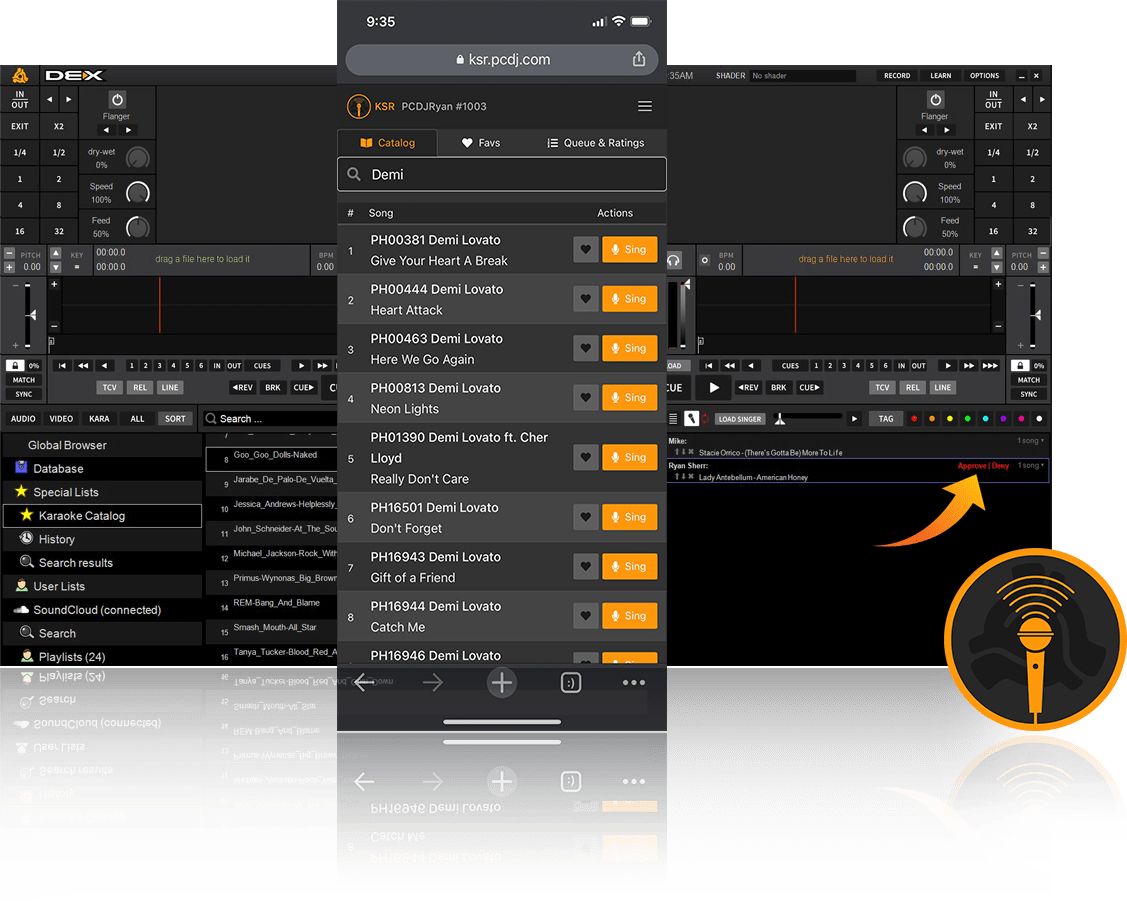Viewport: 1127px width, 901px height.
Task: Click the right deck BRK button
Action: click(778, 387)
